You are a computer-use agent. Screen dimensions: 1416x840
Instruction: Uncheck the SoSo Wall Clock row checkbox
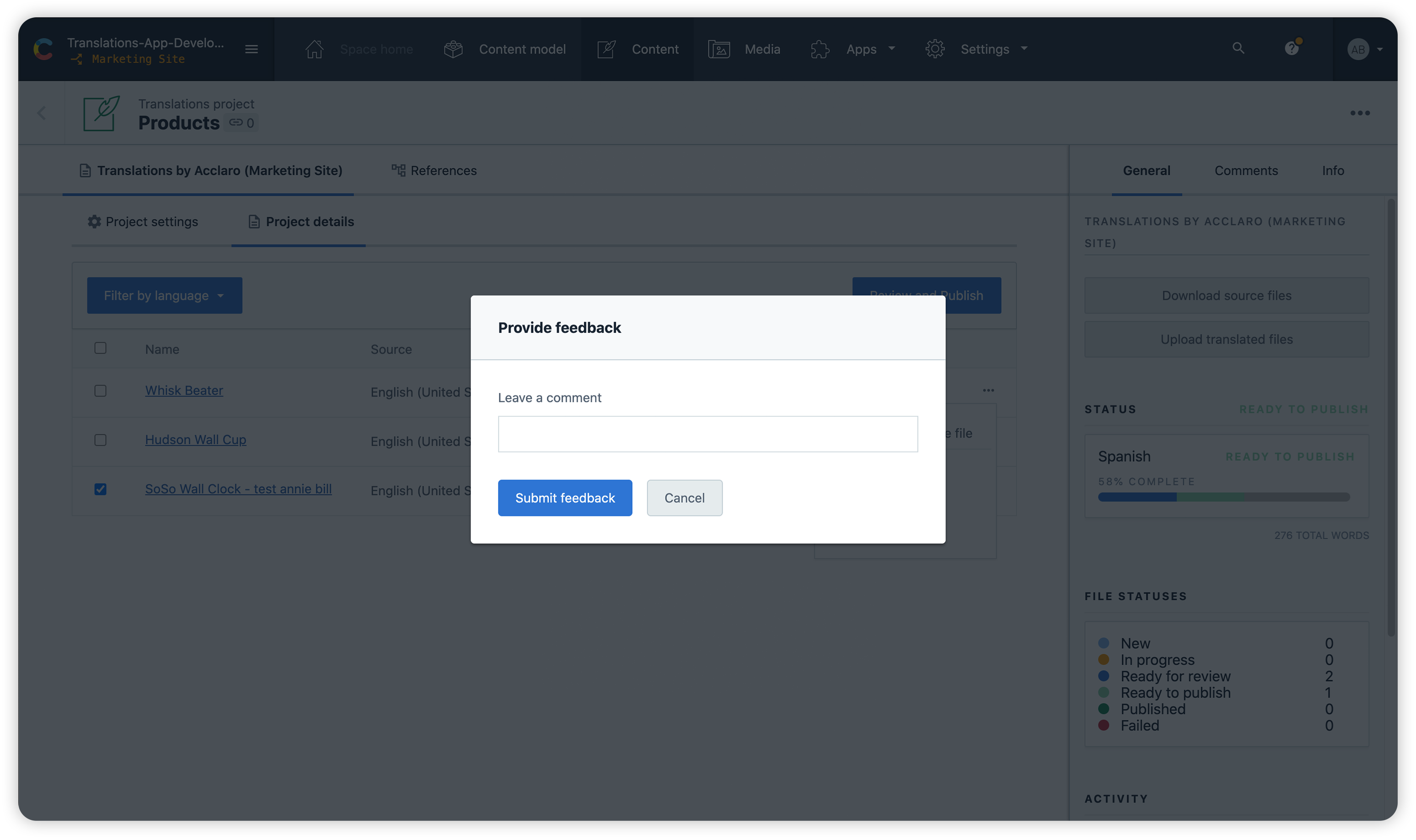[100, 489]
